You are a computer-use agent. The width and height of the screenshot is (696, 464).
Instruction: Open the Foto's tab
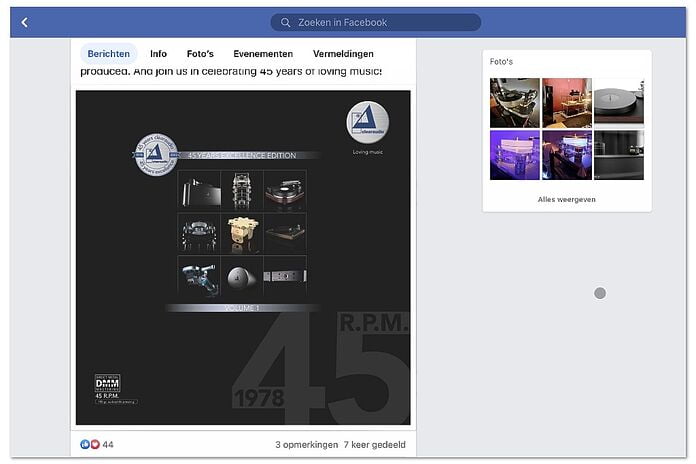200,54
